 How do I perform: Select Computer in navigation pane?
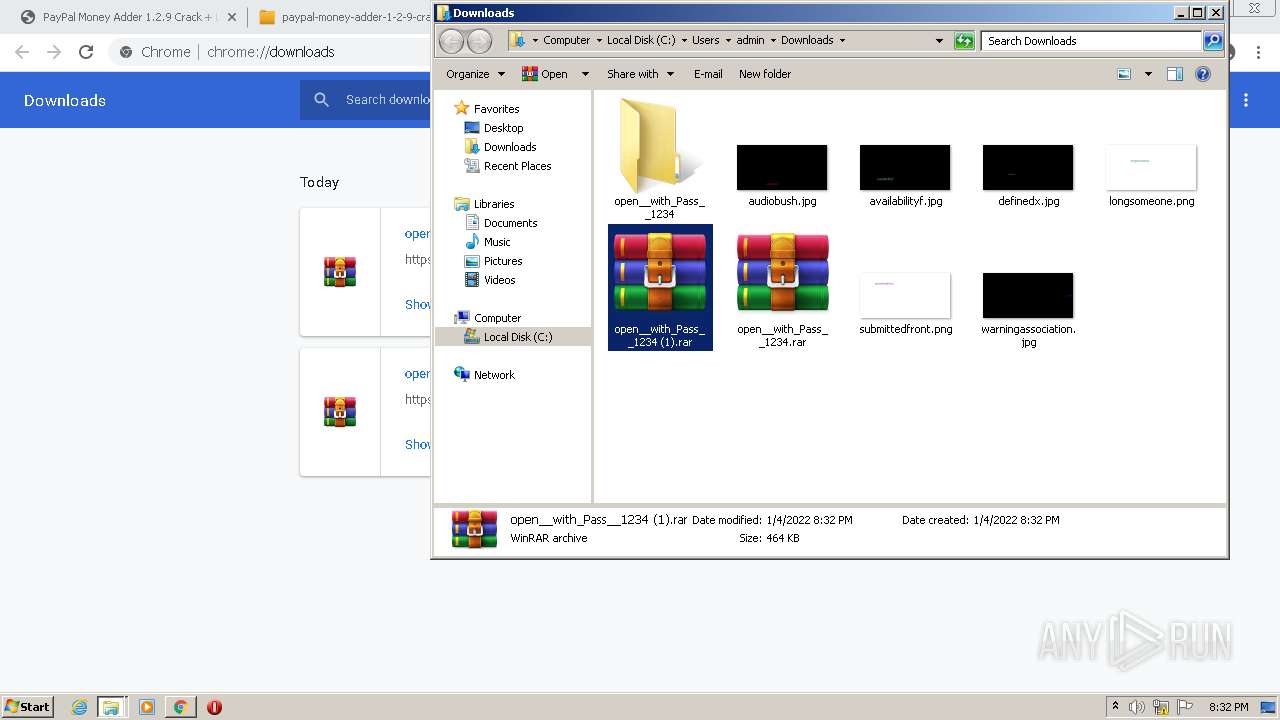[x=488, y=318]
